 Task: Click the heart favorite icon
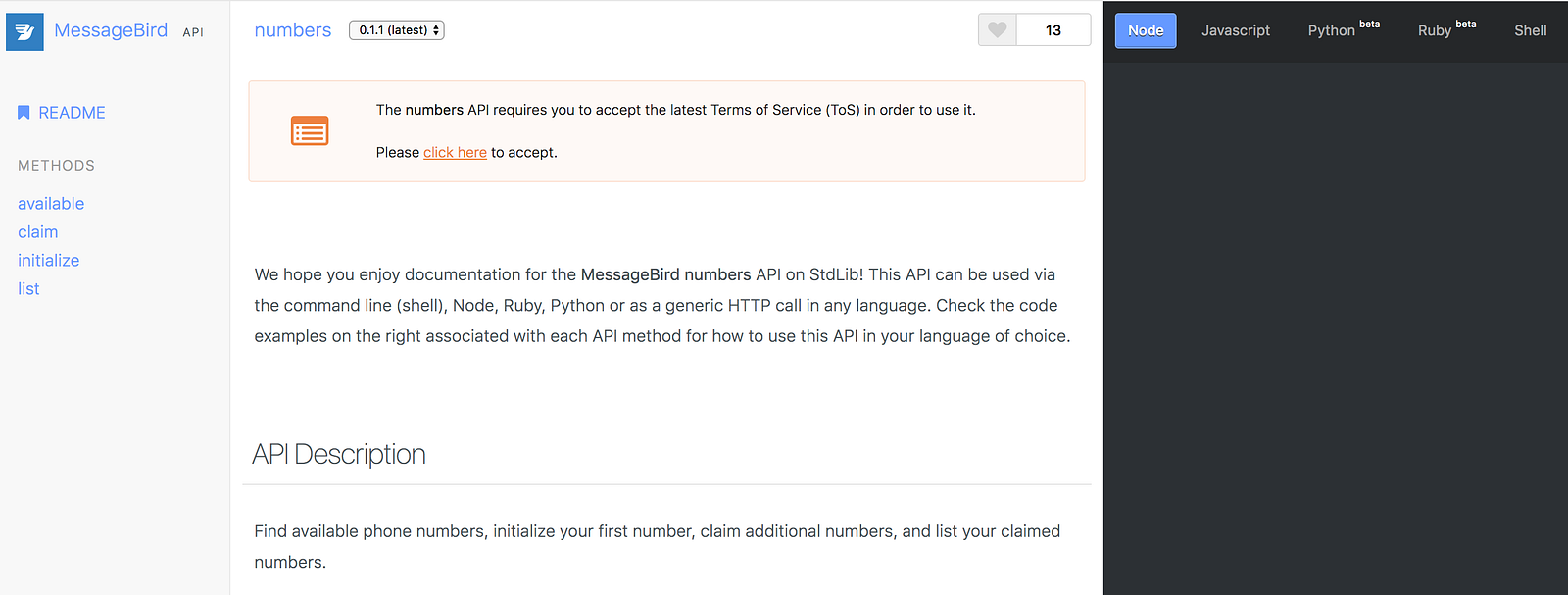pyautogui.click(x=997, y=30)
